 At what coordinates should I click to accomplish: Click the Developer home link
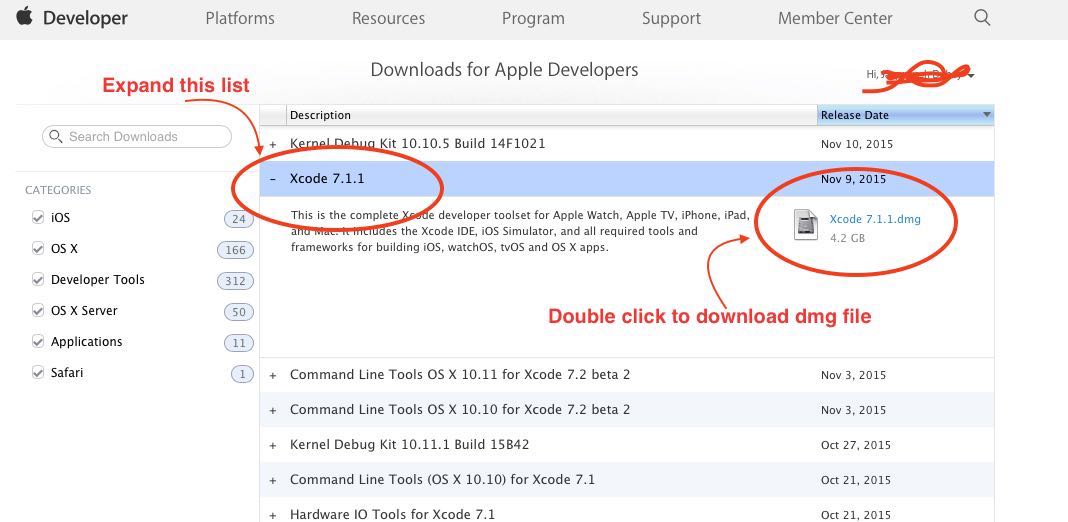point(85,18)
